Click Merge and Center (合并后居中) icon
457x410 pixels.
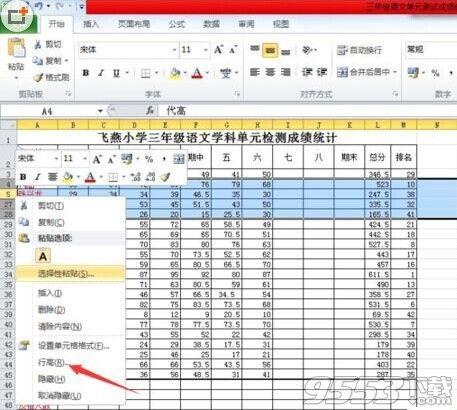pos(342,72)
